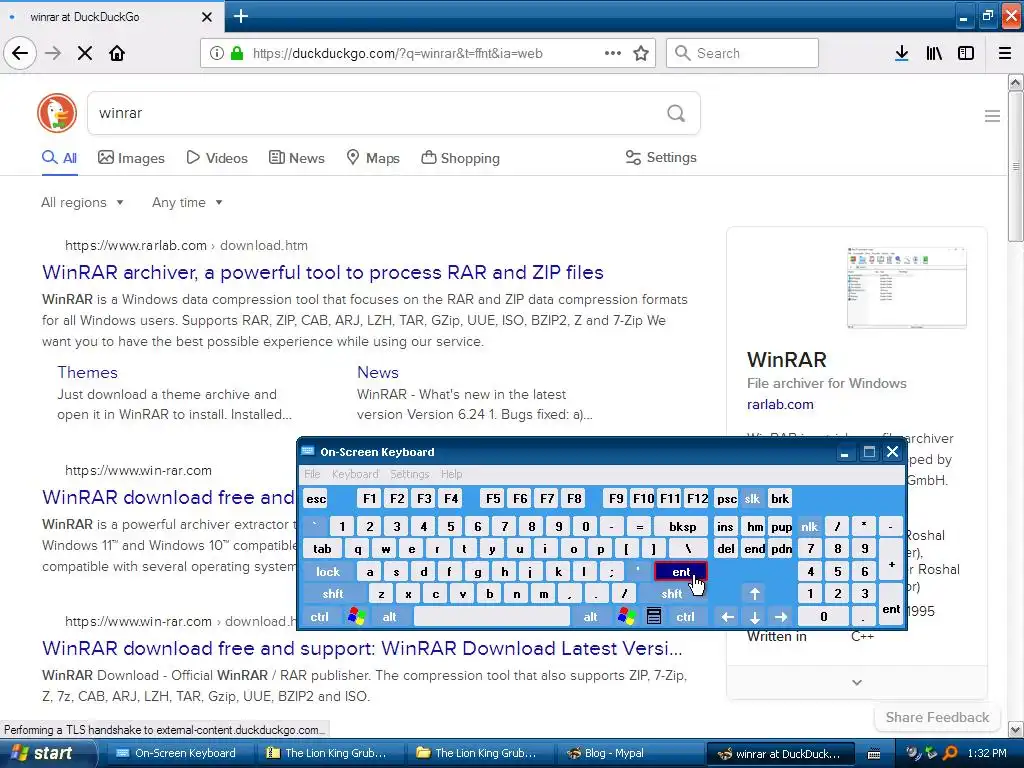Open the browser home page
1024x768 pixels.
[x=117, y=54]
